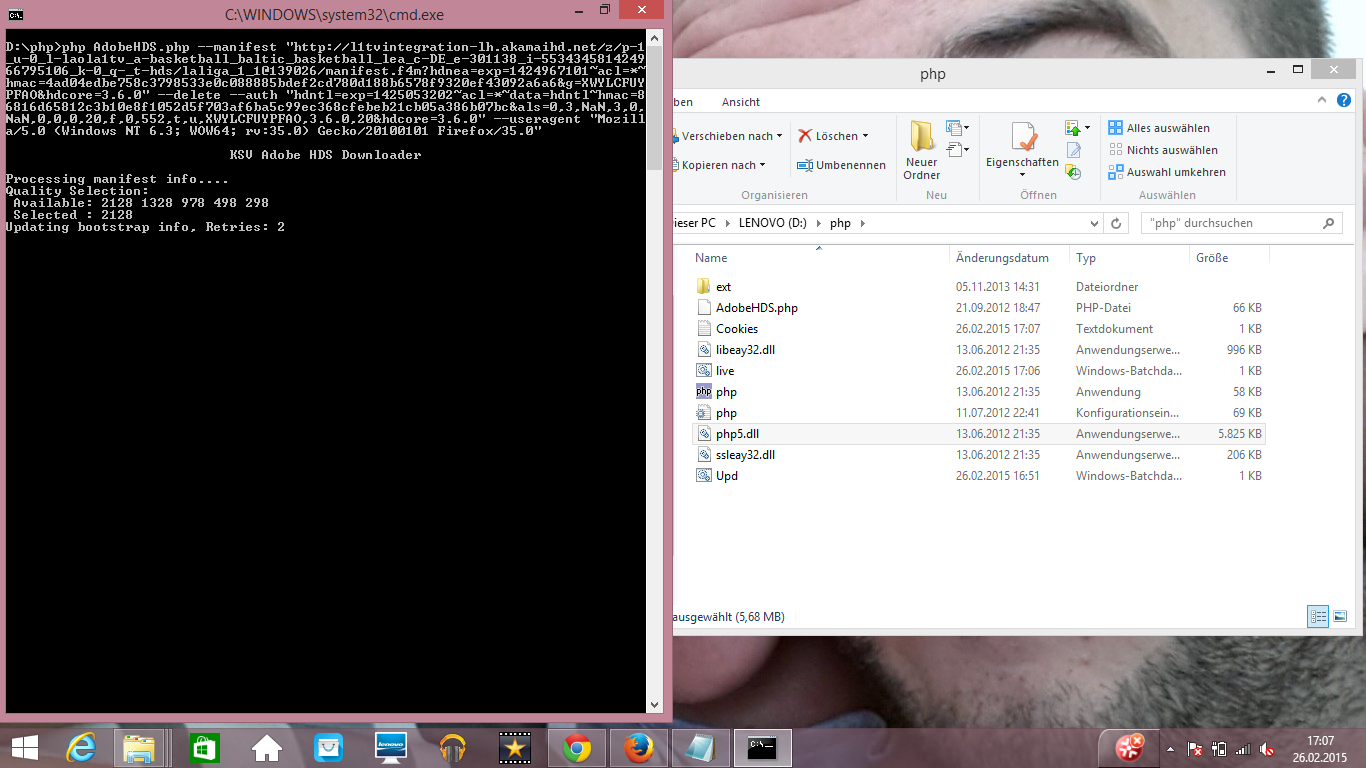
Task: Open Eigenschaften (properties) icon
Action: click(x=1022, y=136)
